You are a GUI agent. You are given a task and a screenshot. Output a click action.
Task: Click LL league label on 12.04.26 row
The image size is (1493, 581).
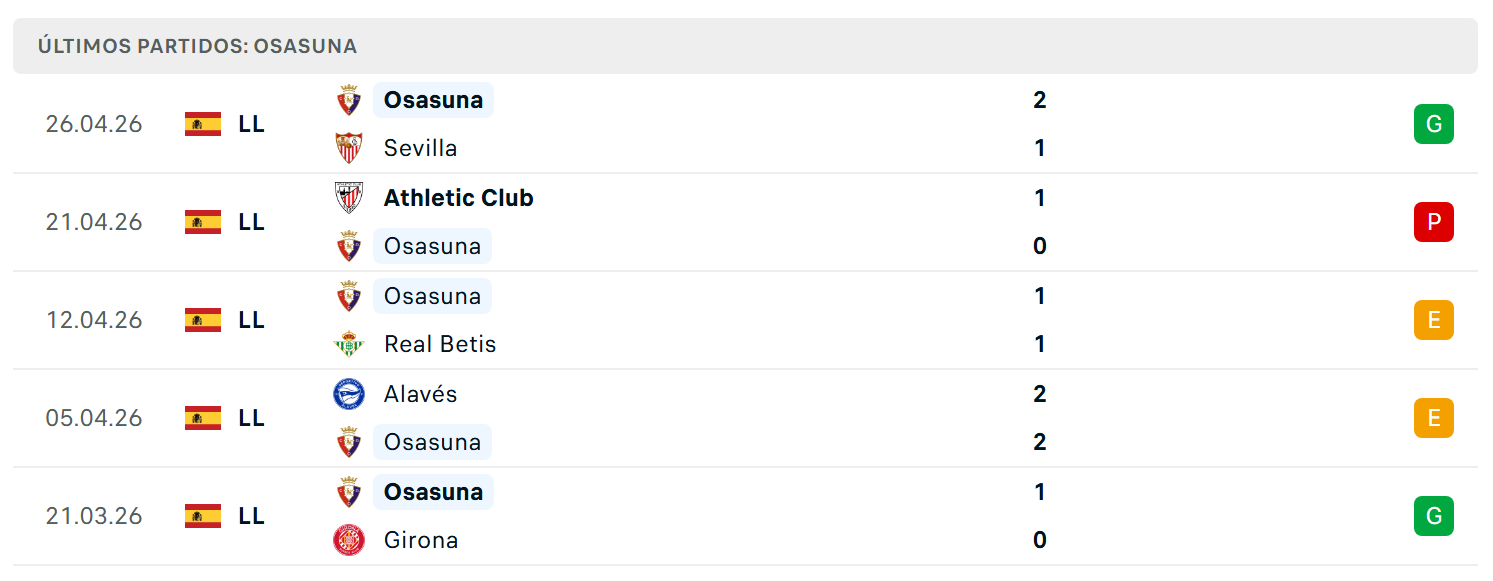coord(251,320)
